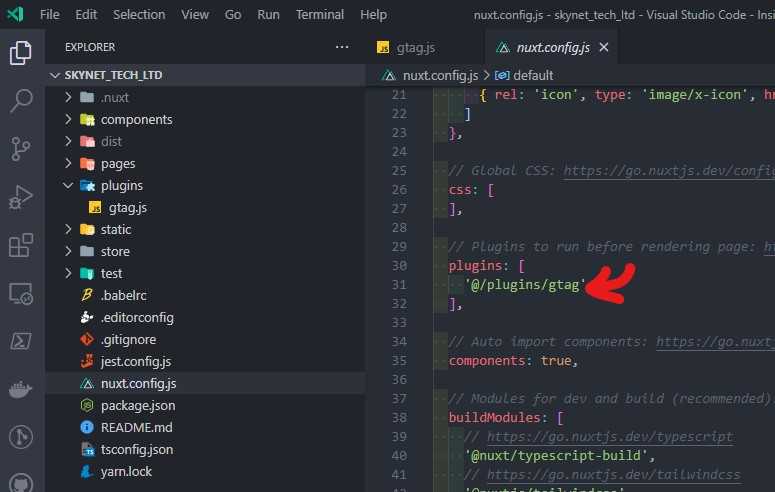This screenshot has width=775, height=492.
Task: Open the go.nuxtjs.dev/tailwindcss link
Action: (x=613, y=475)
